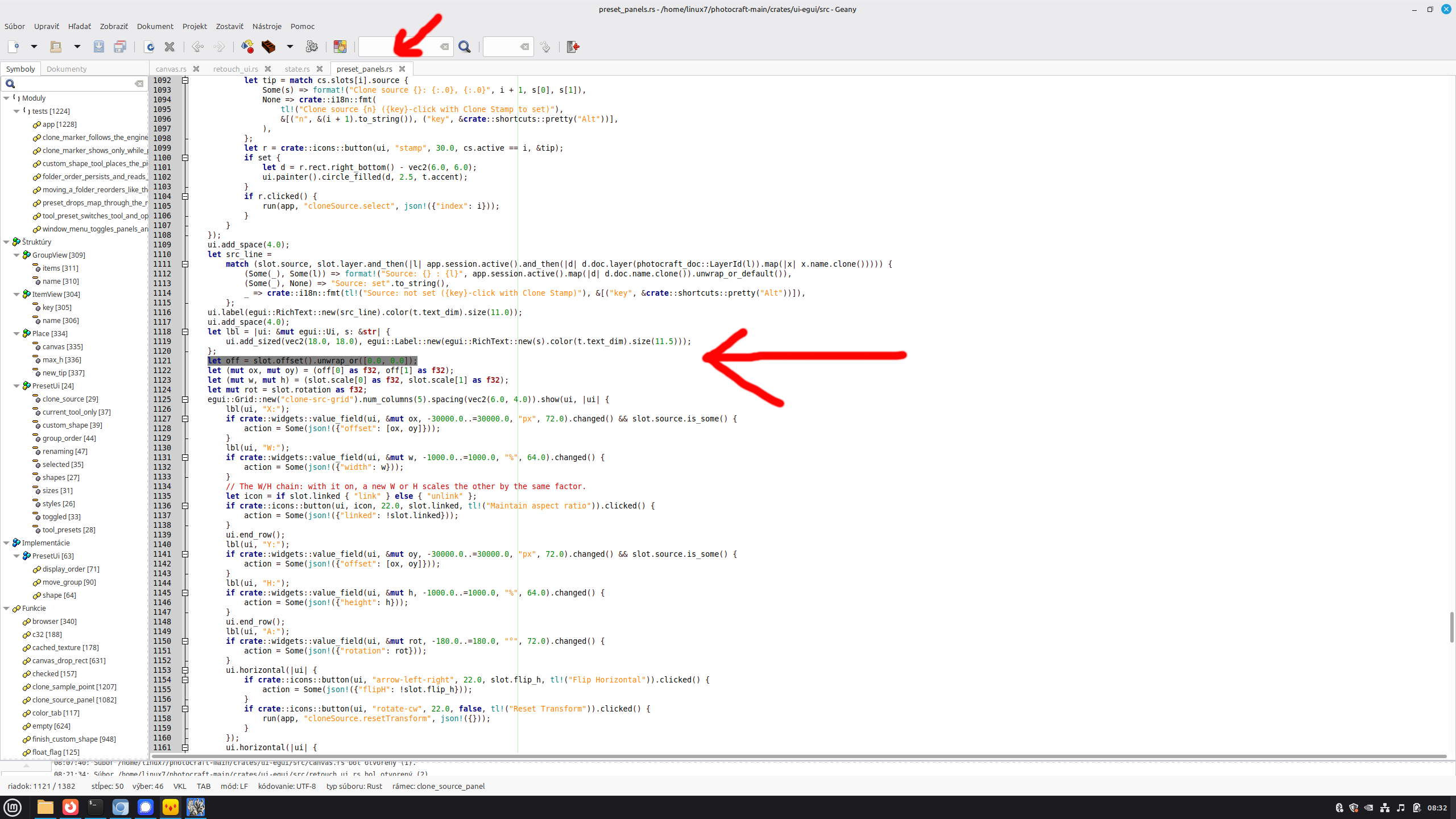Screen dimensions: 1456x819
Task: Open the Súbor menu
Action: [15, 26]
